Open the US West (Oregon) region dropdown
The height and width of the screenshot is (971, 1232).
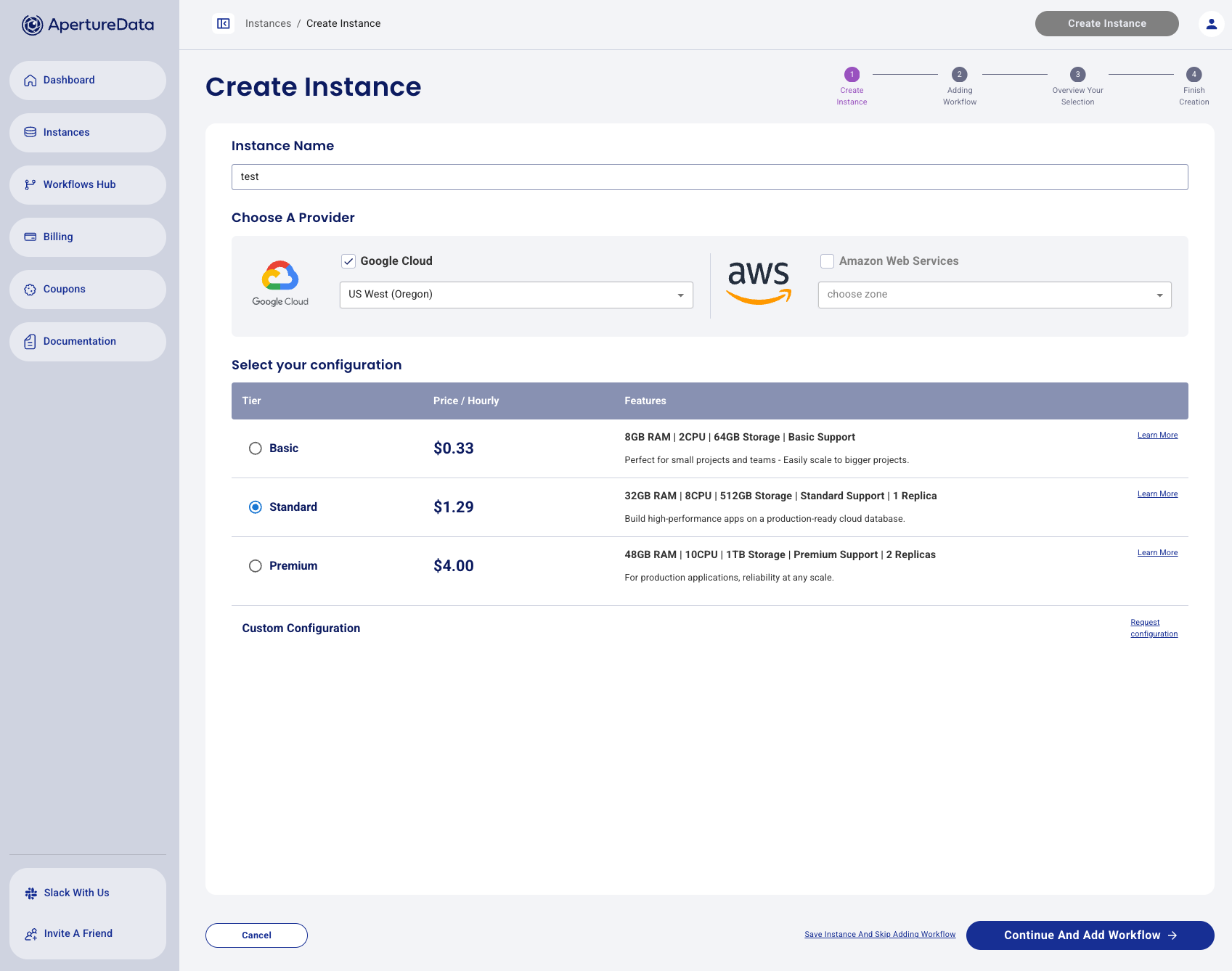(x=516, y=295)
